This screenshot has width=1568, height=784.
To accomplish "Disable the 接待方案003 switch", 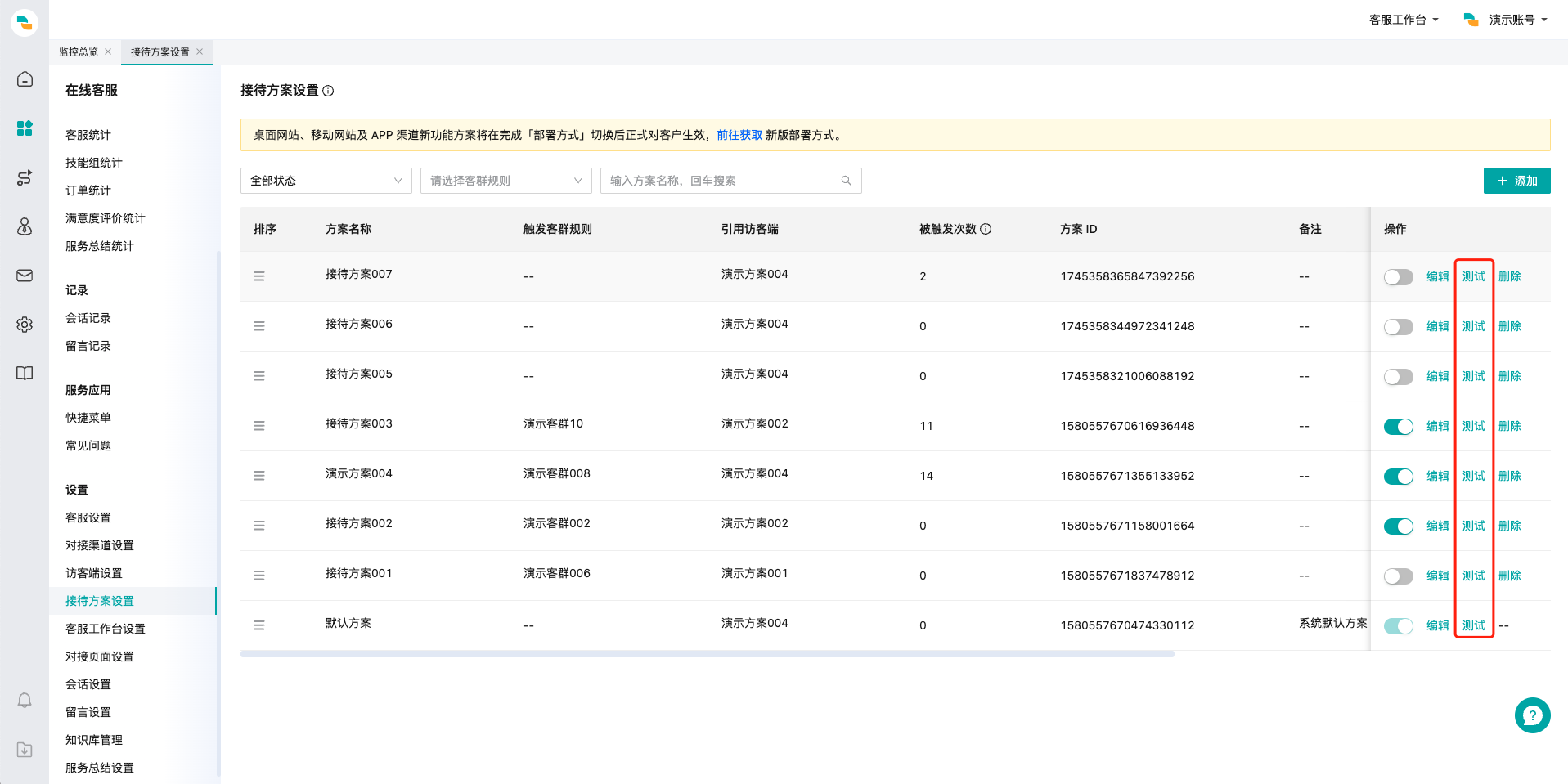I will 1398,427.
